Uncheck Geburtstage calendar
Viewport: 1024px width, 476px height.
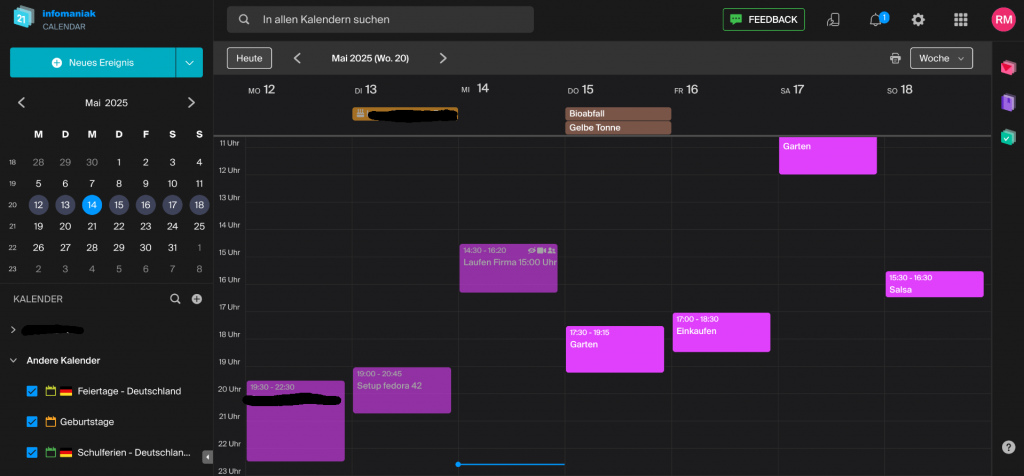click(x=32, y=422)
